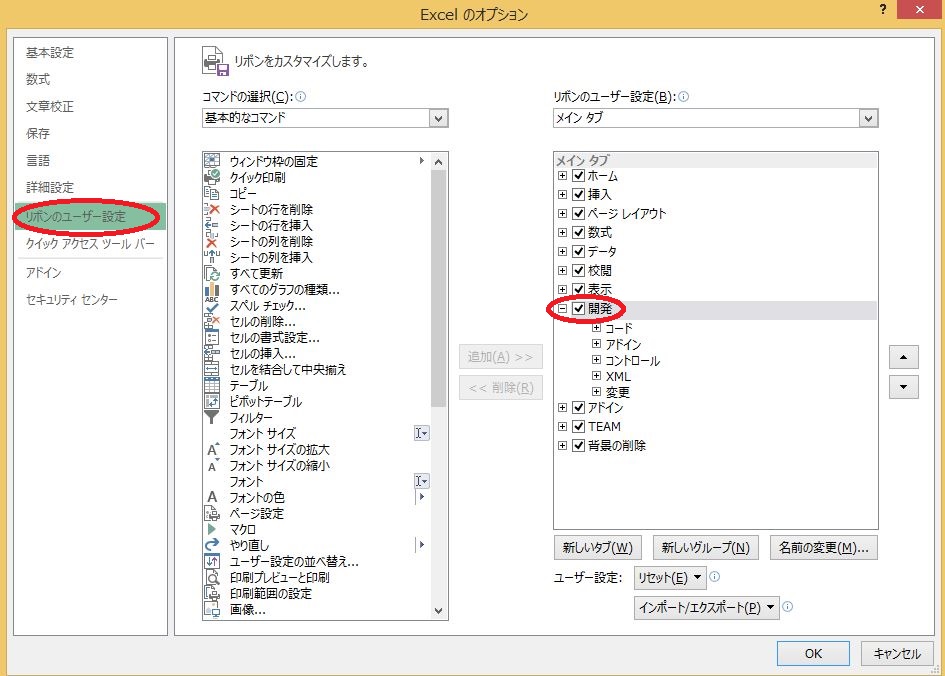
Task: Click the キャンセル button
Action: click(897, 653)
